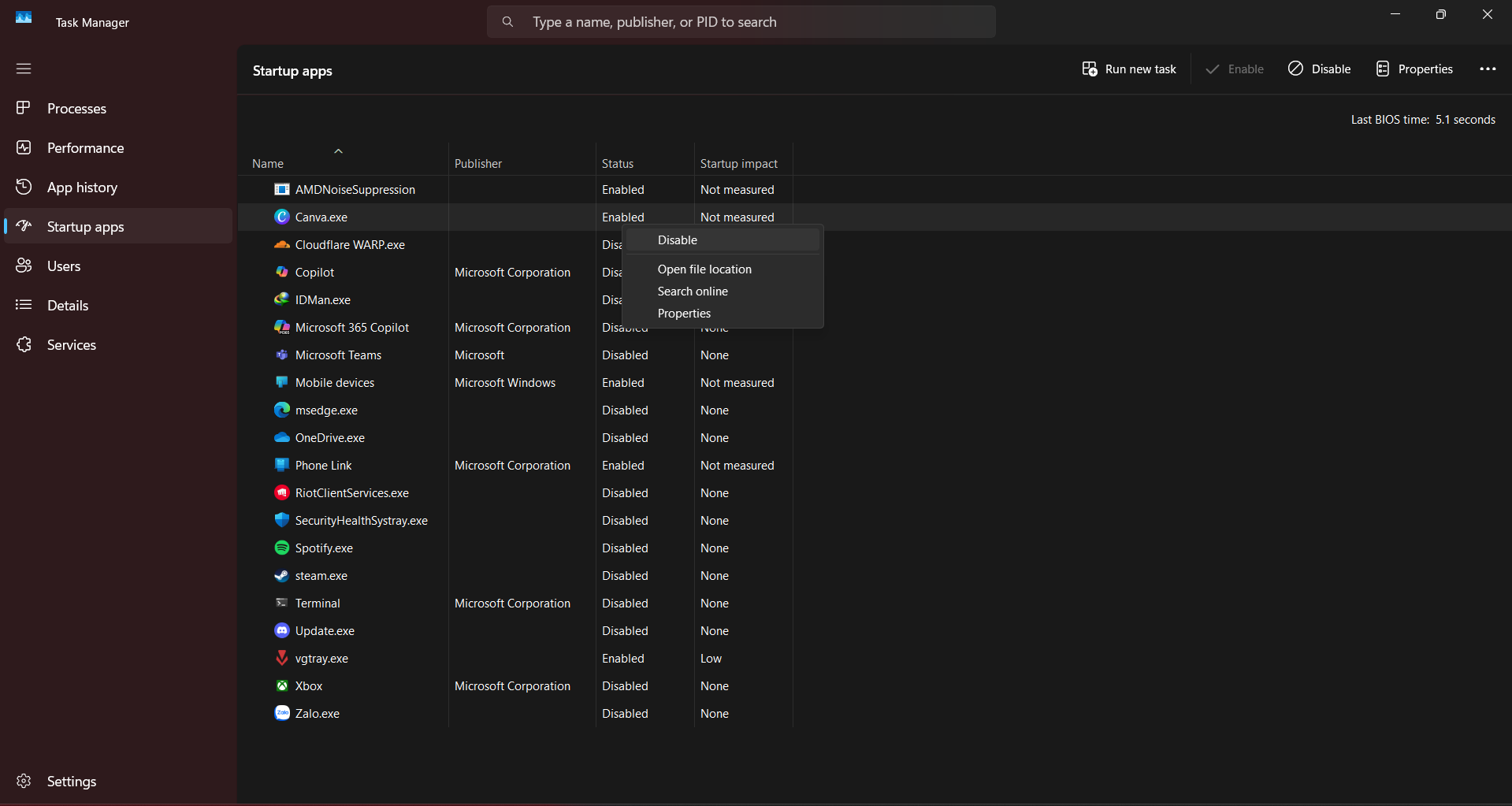This screenshot has width=1512, height=806.
Task: Click the Task Manager title bar icon
Action: pos(24,17)
